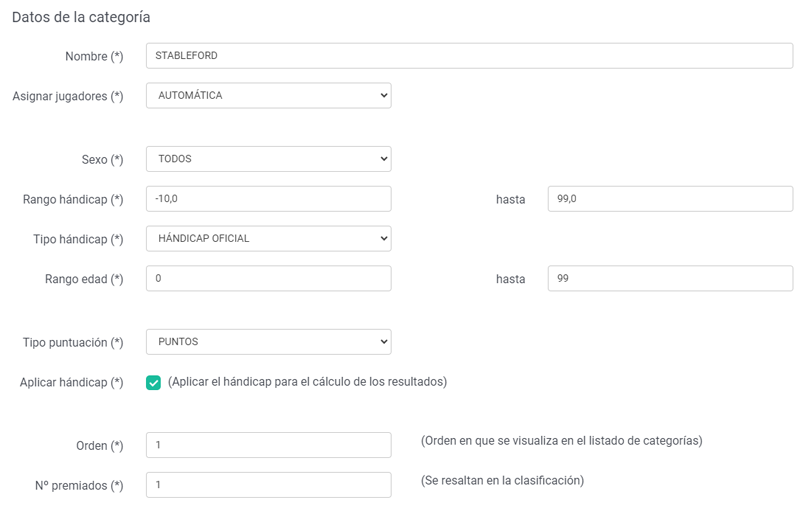Click the Rango edad minimum field
800x514 pixels.
tap(269, 278)
